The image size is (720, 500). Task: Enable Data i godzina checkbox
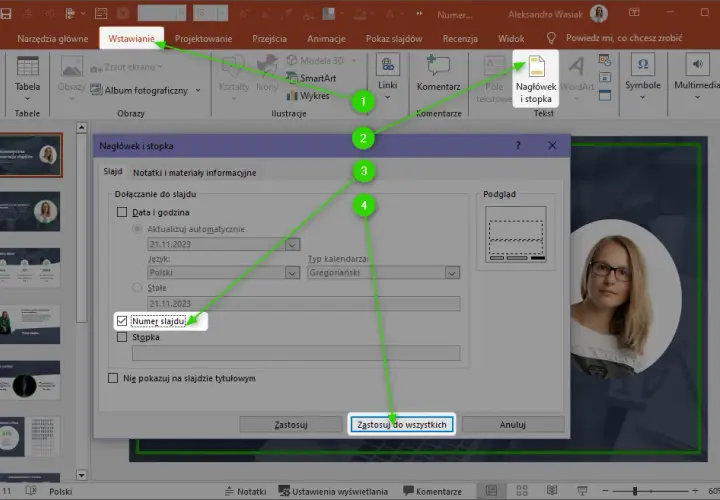pos(122,212)
